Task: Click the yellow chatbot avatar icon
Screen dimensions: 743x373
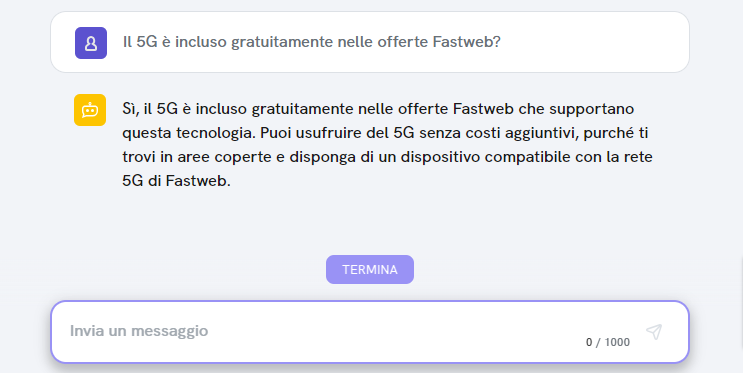Action: [x=90, y=110]
